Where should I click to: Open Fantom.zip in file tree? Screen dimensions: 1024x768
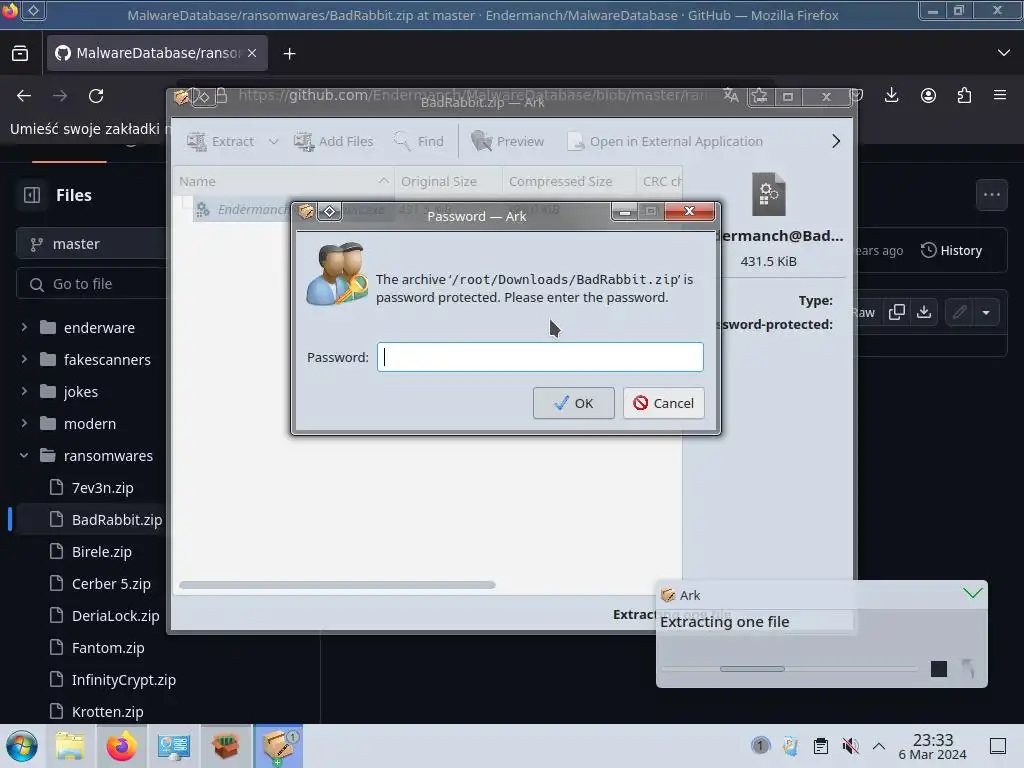[x=108, y=648]
